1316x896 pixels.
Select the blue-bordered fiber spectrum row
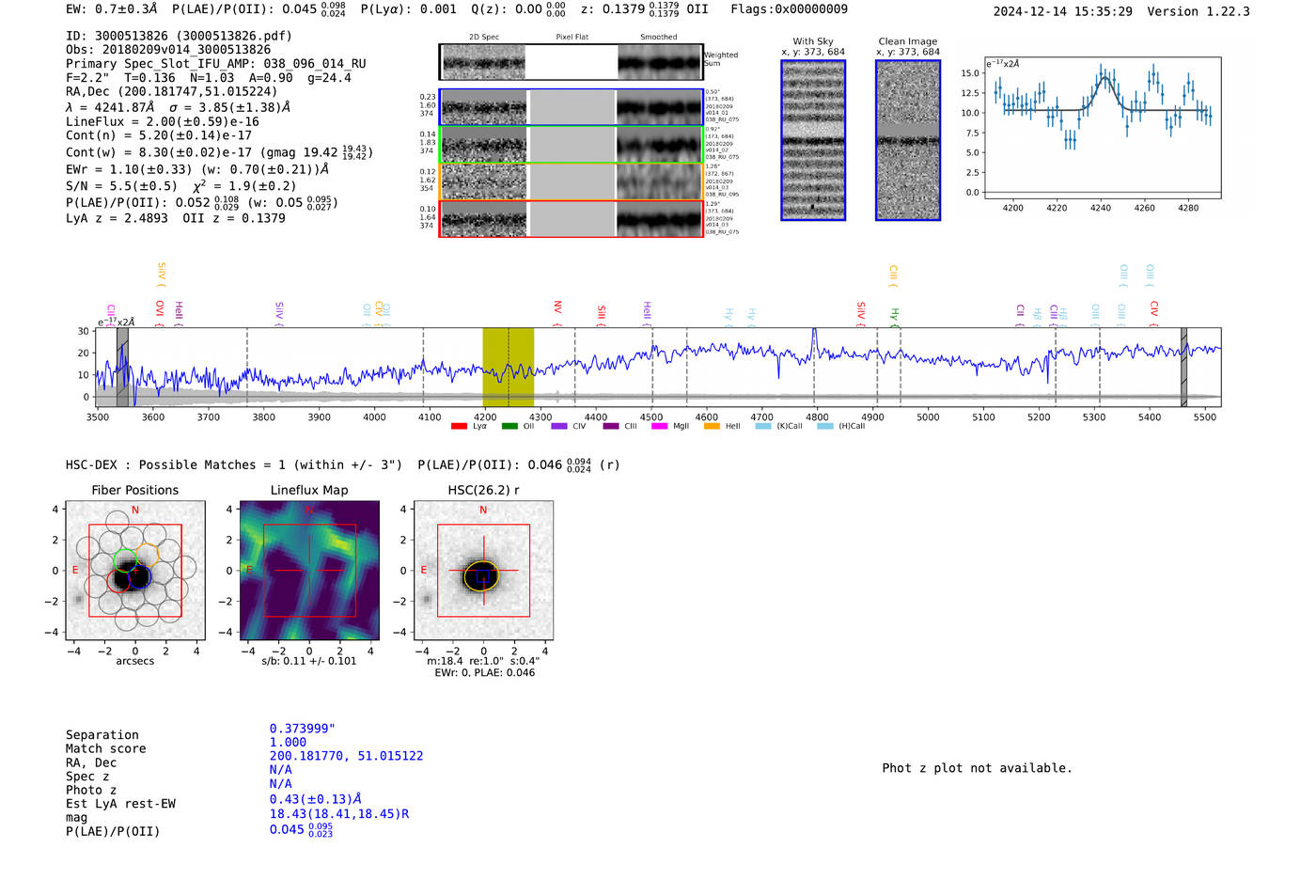coord(571,108)
